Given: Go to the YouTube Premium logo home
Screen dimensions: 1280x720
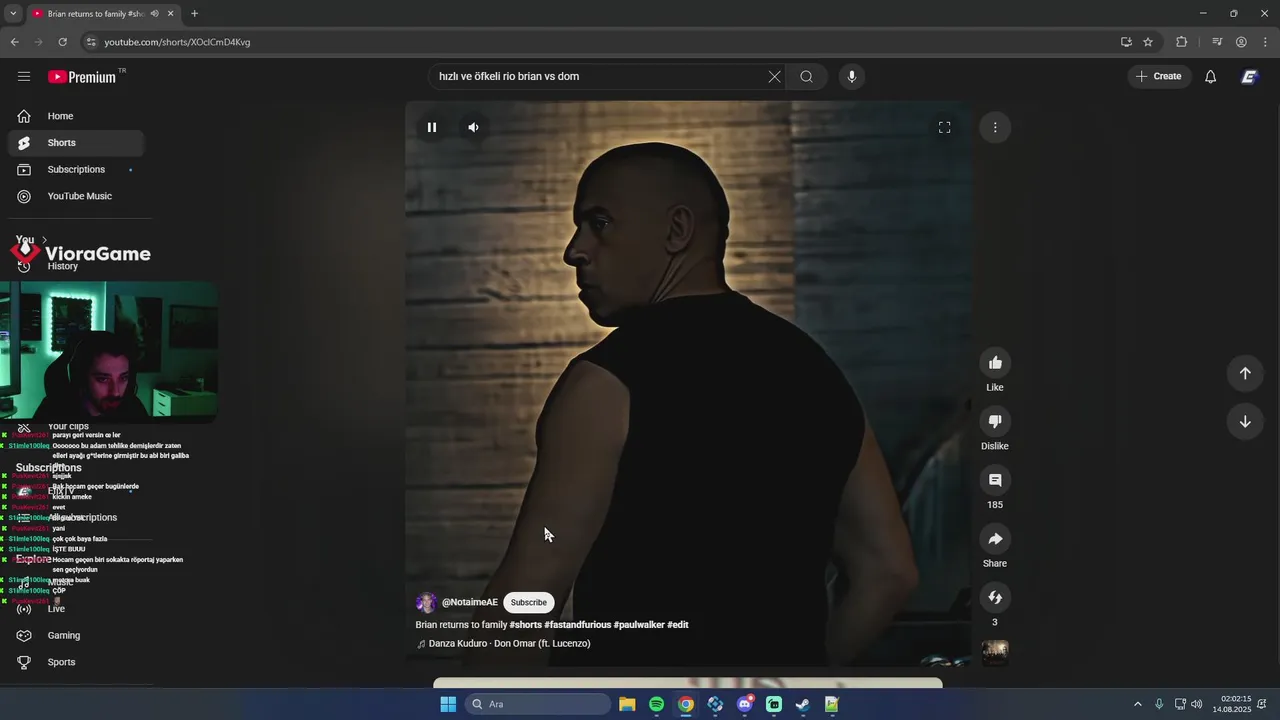Looking at the screenshot, I should (82, 77).
